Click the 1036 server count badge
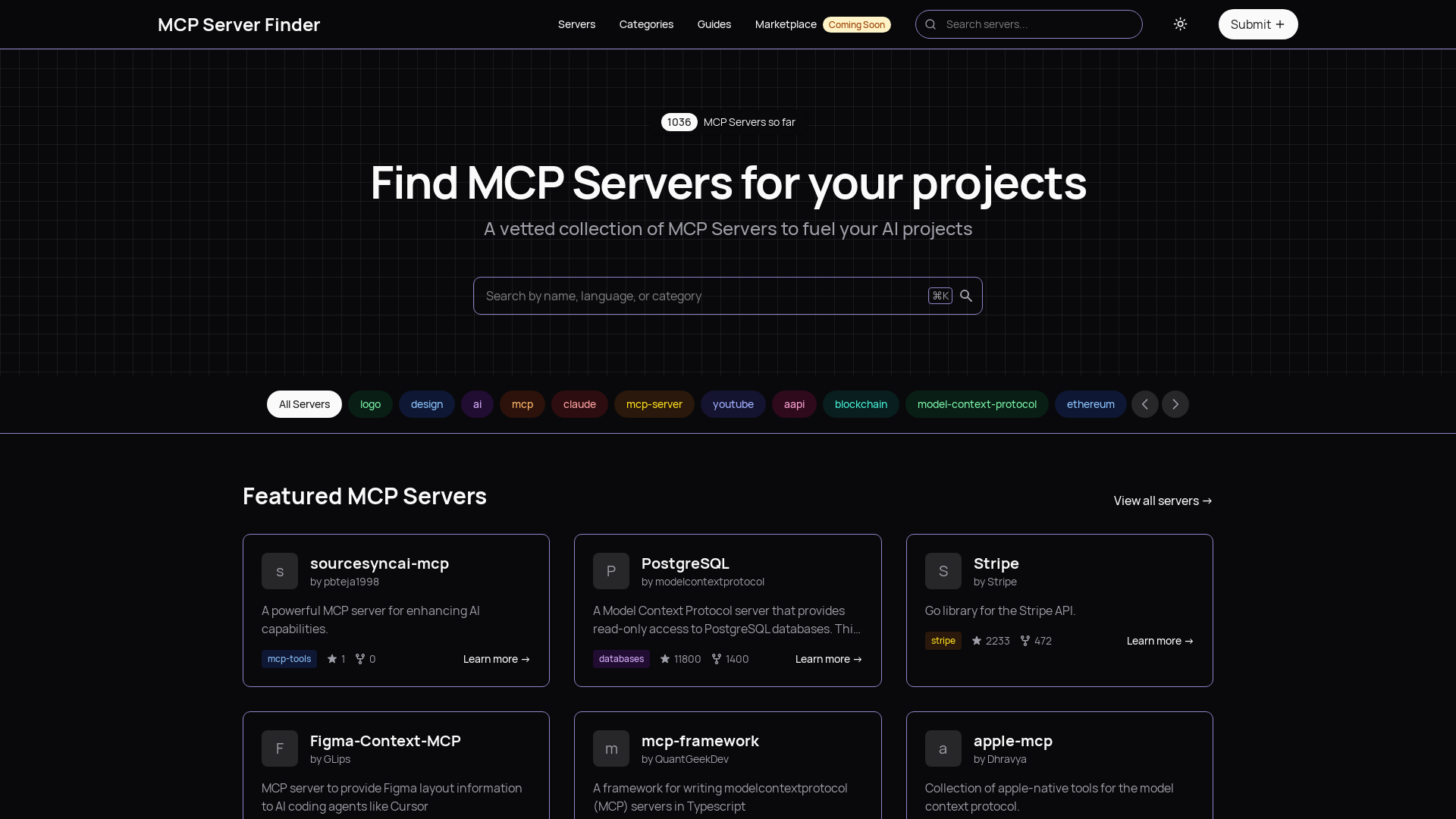 tap(679, 122)
